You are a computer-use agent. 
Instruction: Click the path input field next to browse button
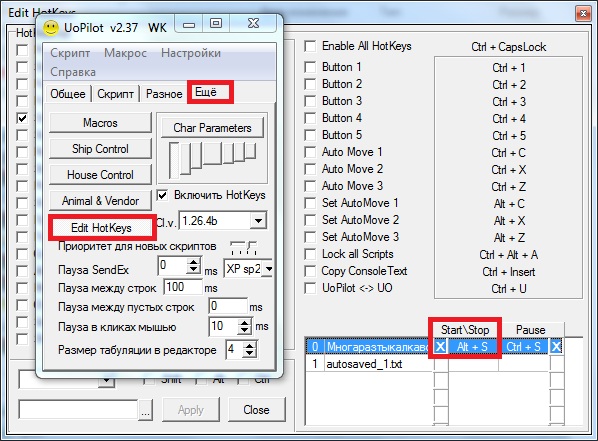click(78, 410)
